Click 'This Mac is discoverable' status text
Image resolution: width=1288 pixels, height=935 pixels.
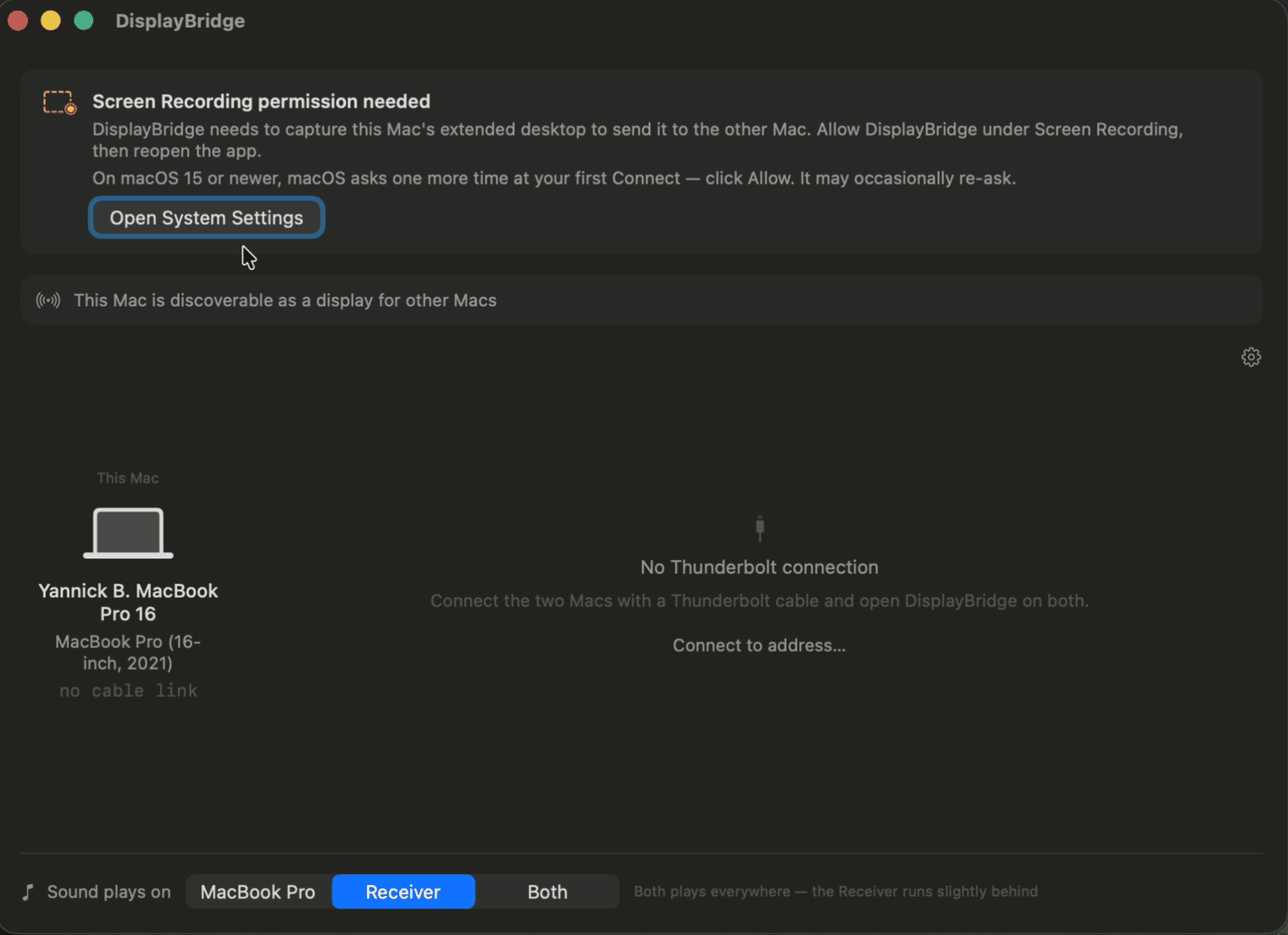click(x=285, y=301)
